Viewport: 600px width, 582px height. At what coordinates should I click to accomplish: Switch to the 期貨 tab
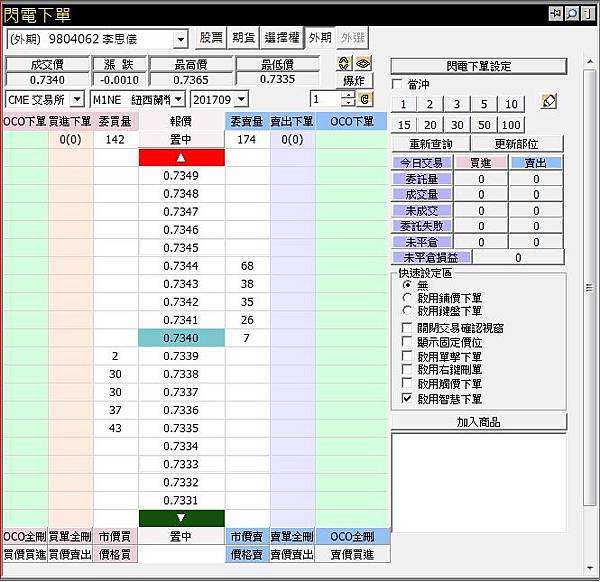[243, 38]
